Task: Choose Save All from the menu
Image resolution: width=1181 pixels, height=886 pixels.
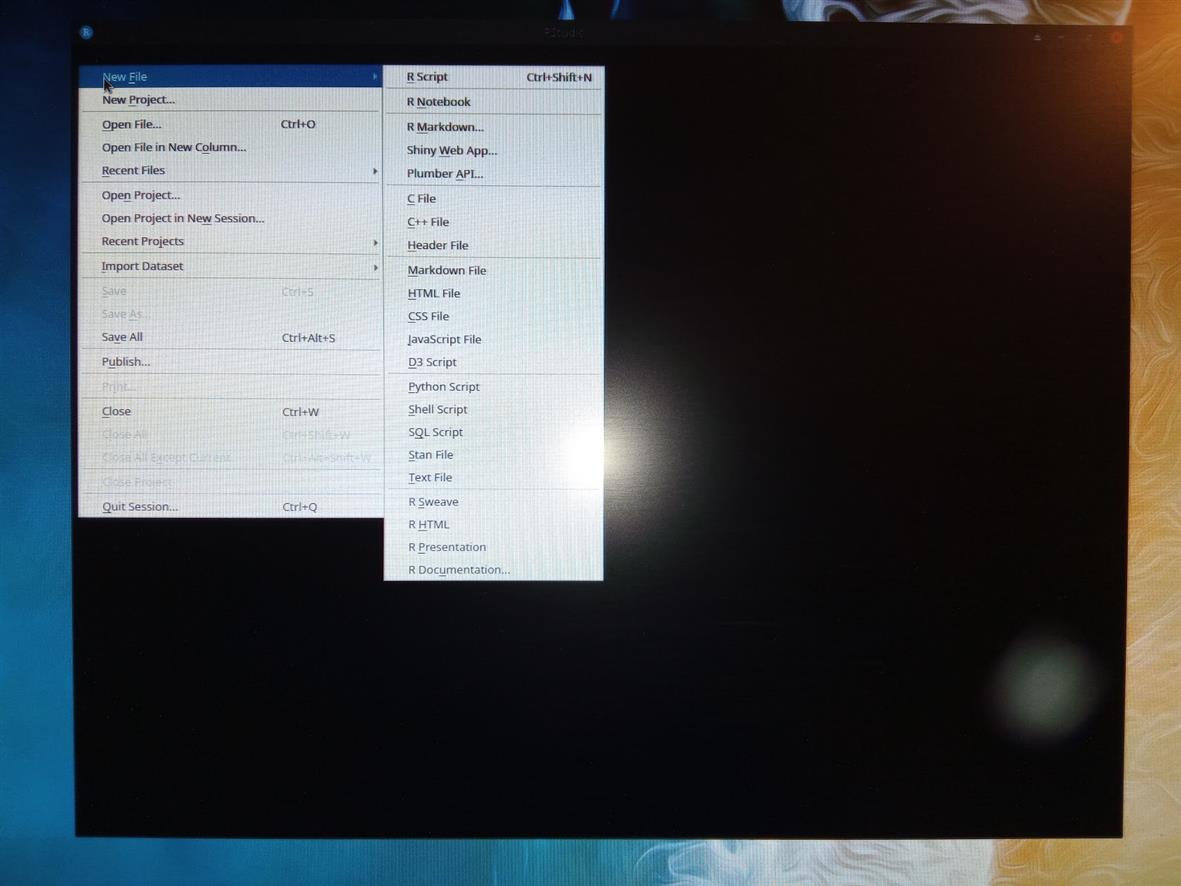Action: 123,337
